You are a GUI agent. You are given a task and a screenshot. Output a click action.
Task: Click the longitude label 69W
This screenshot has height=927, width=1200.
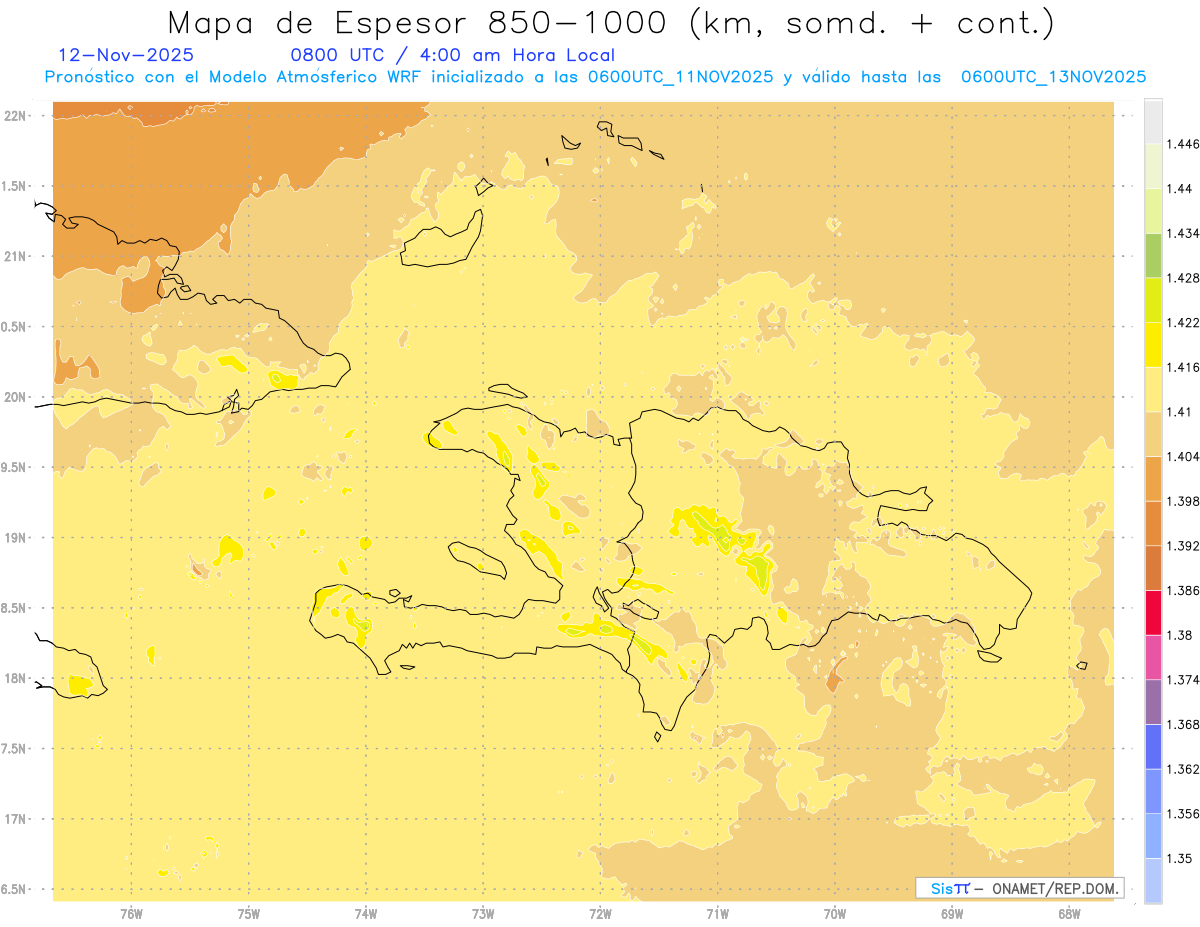[952, 913]
